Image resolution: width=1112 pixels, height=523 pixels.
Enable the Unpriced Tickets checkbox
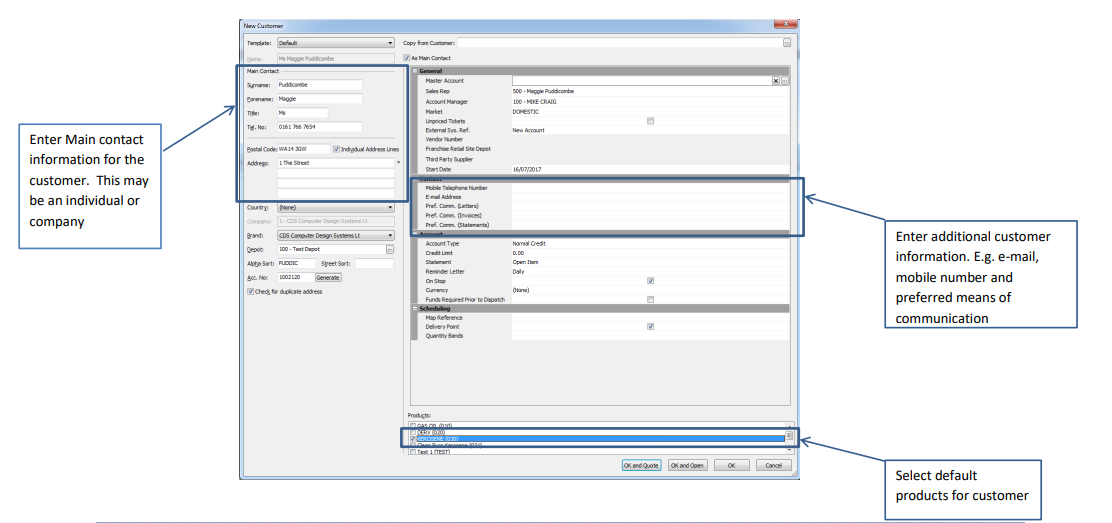click(650, 121)
